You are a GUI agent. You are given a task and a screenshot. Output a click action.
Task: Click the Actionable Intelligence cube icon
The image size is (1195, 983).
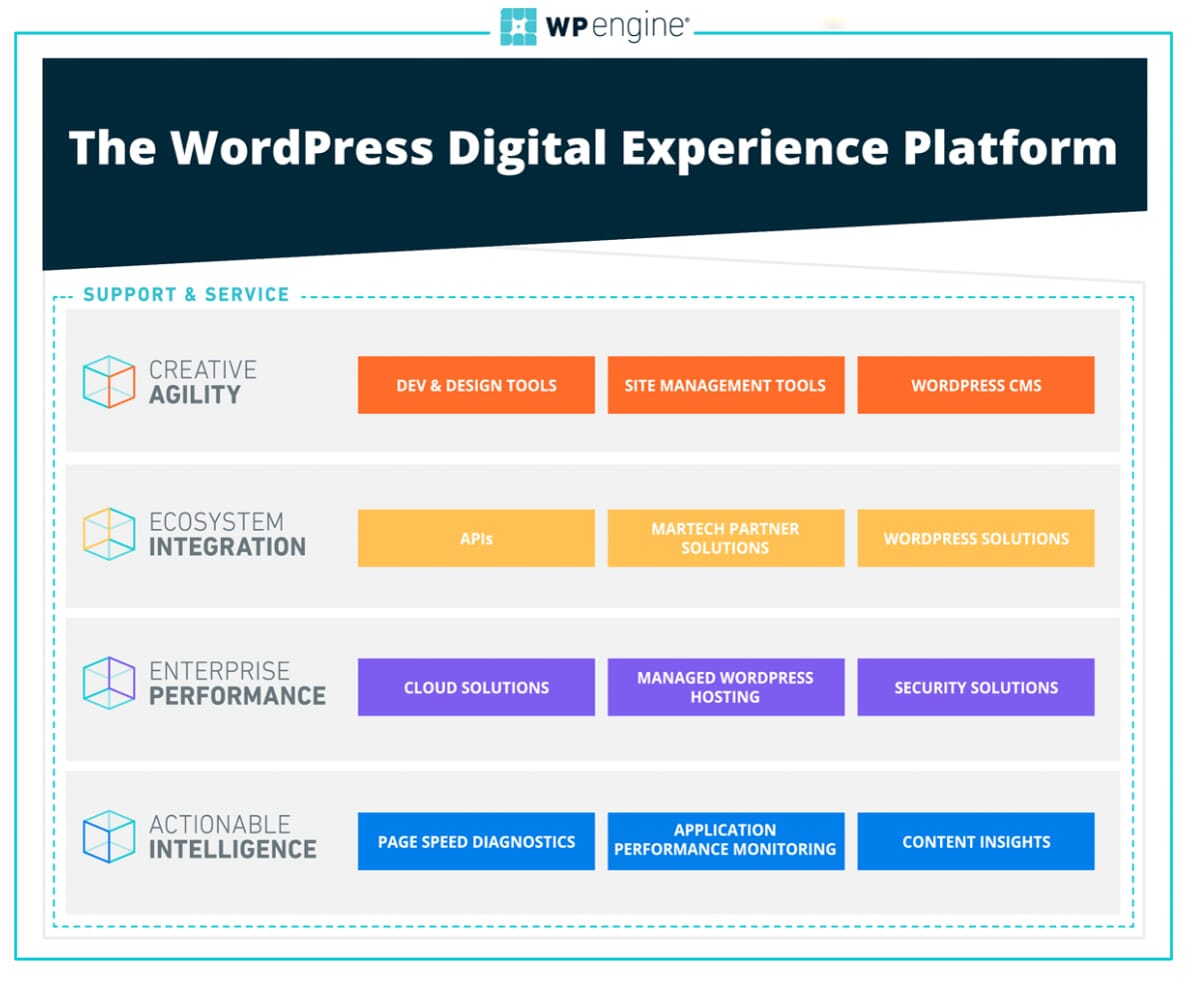[x=109, y=837]
